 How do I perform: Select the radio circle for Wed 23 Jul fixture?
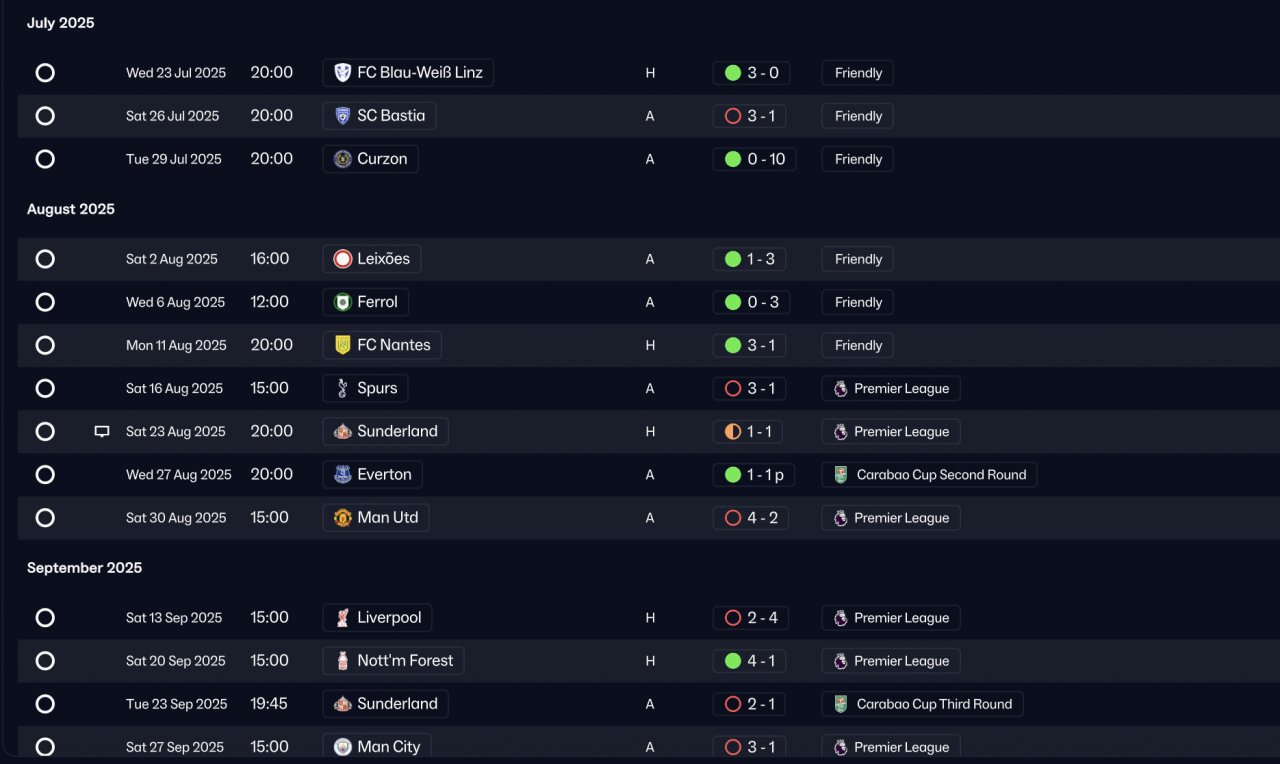[45, 73]
